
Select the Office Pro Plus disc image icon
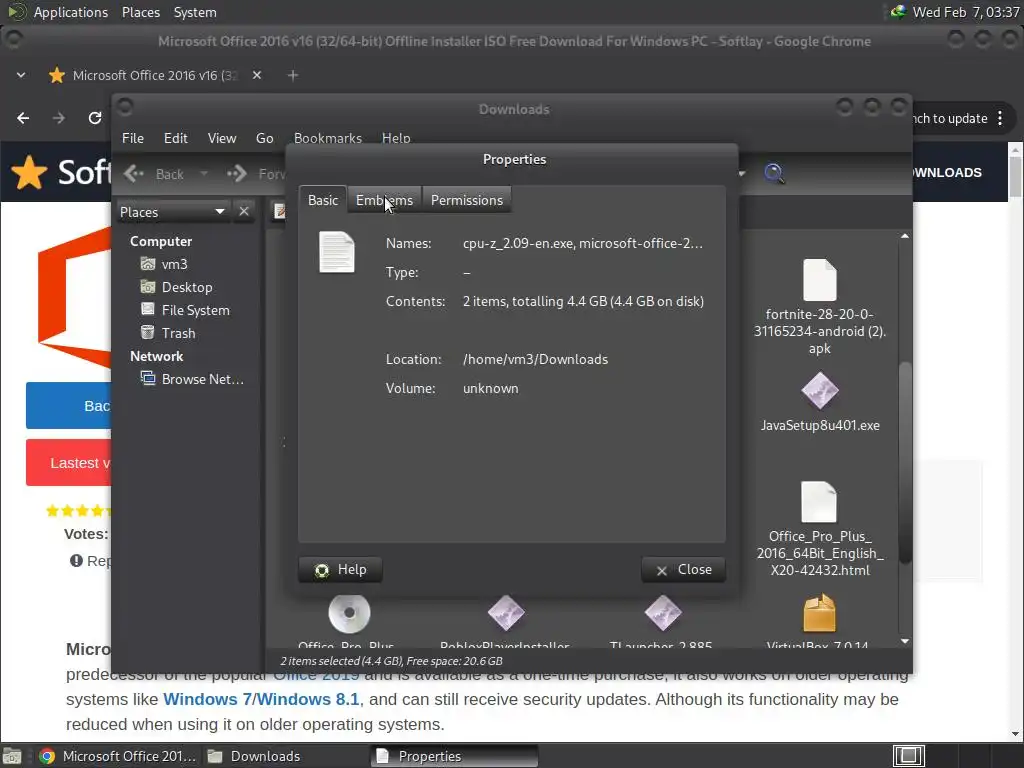[349, 613]
